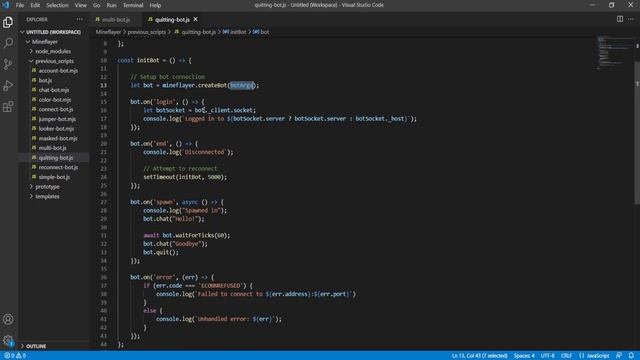Open the Source Control view

8,64
